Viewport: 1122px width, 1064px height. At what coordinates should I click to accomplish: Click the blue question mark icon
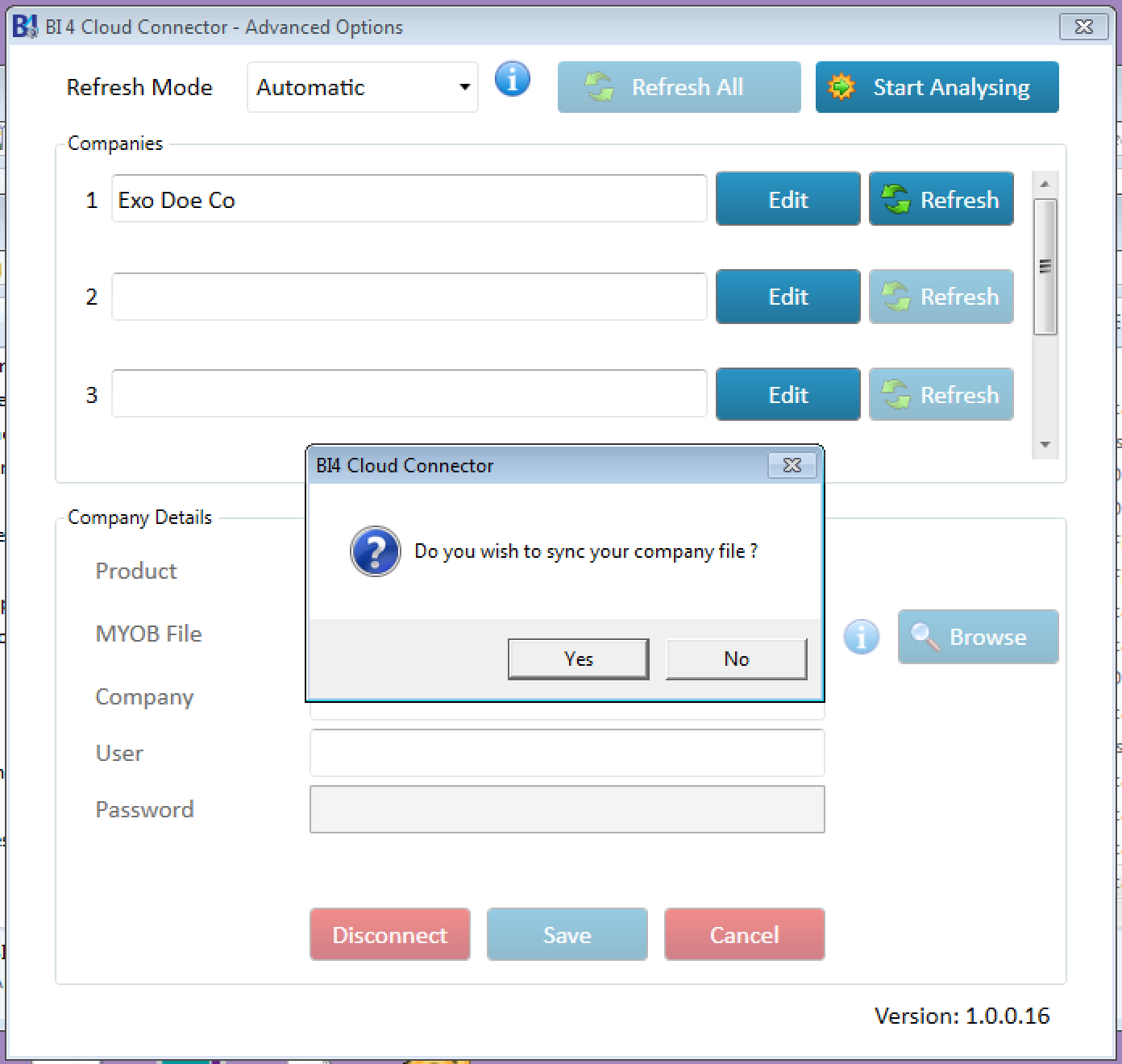[375, 551]
